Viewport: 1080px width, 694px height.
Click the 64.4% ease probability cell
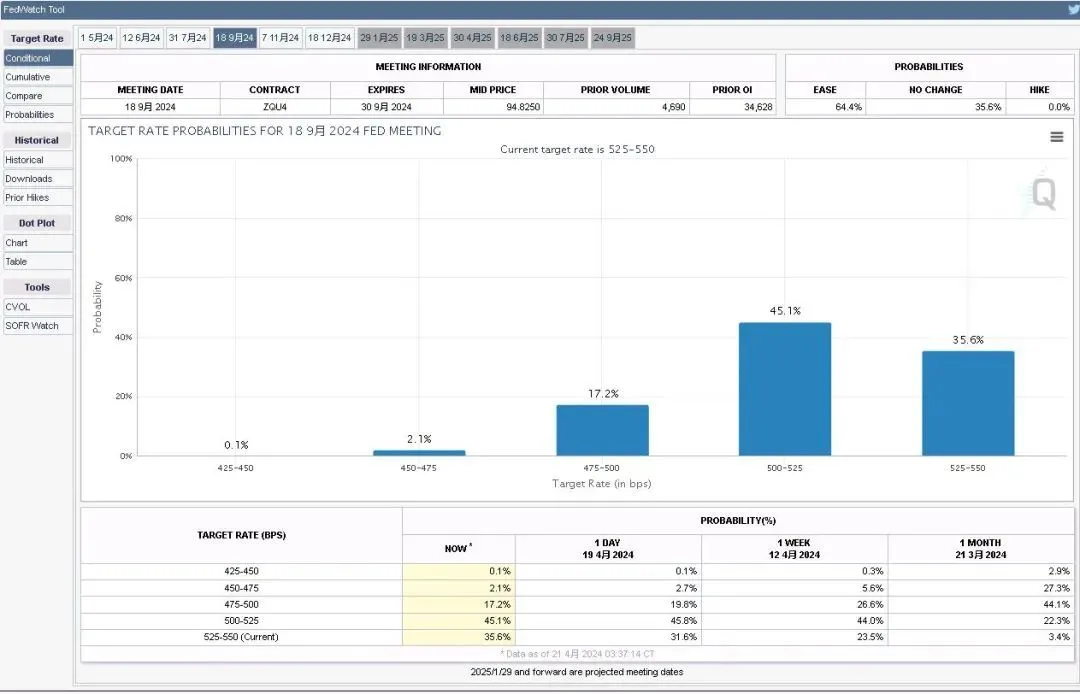[x=825, y=107]
